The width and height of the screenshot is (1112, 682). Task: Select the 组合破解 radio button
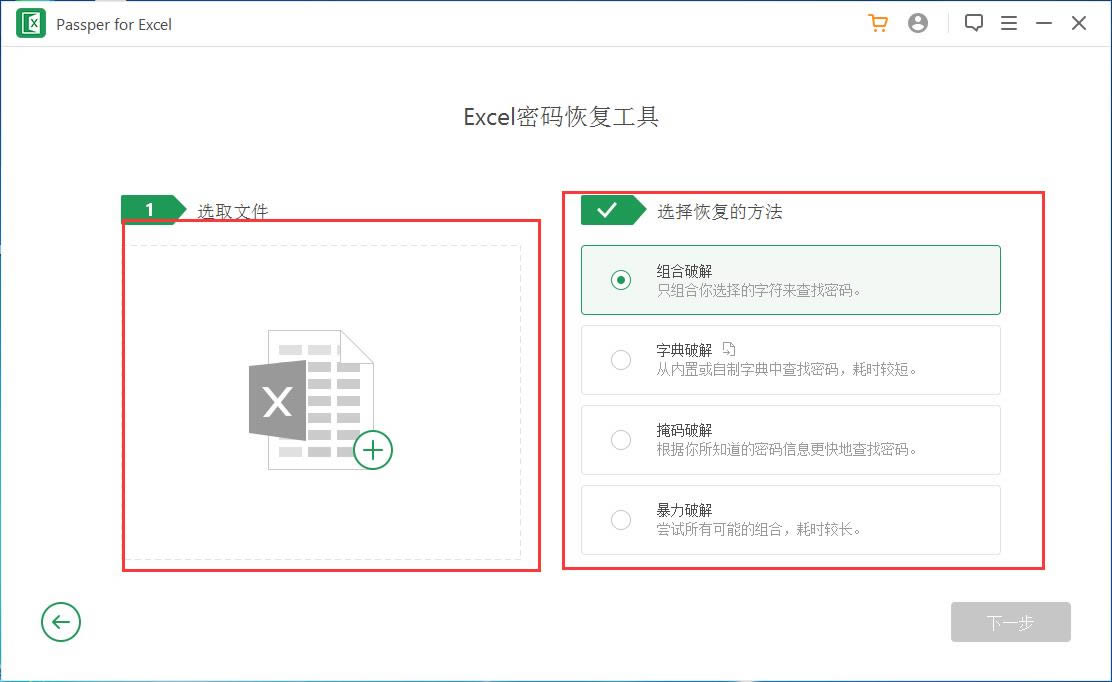(x=621, y=280)
